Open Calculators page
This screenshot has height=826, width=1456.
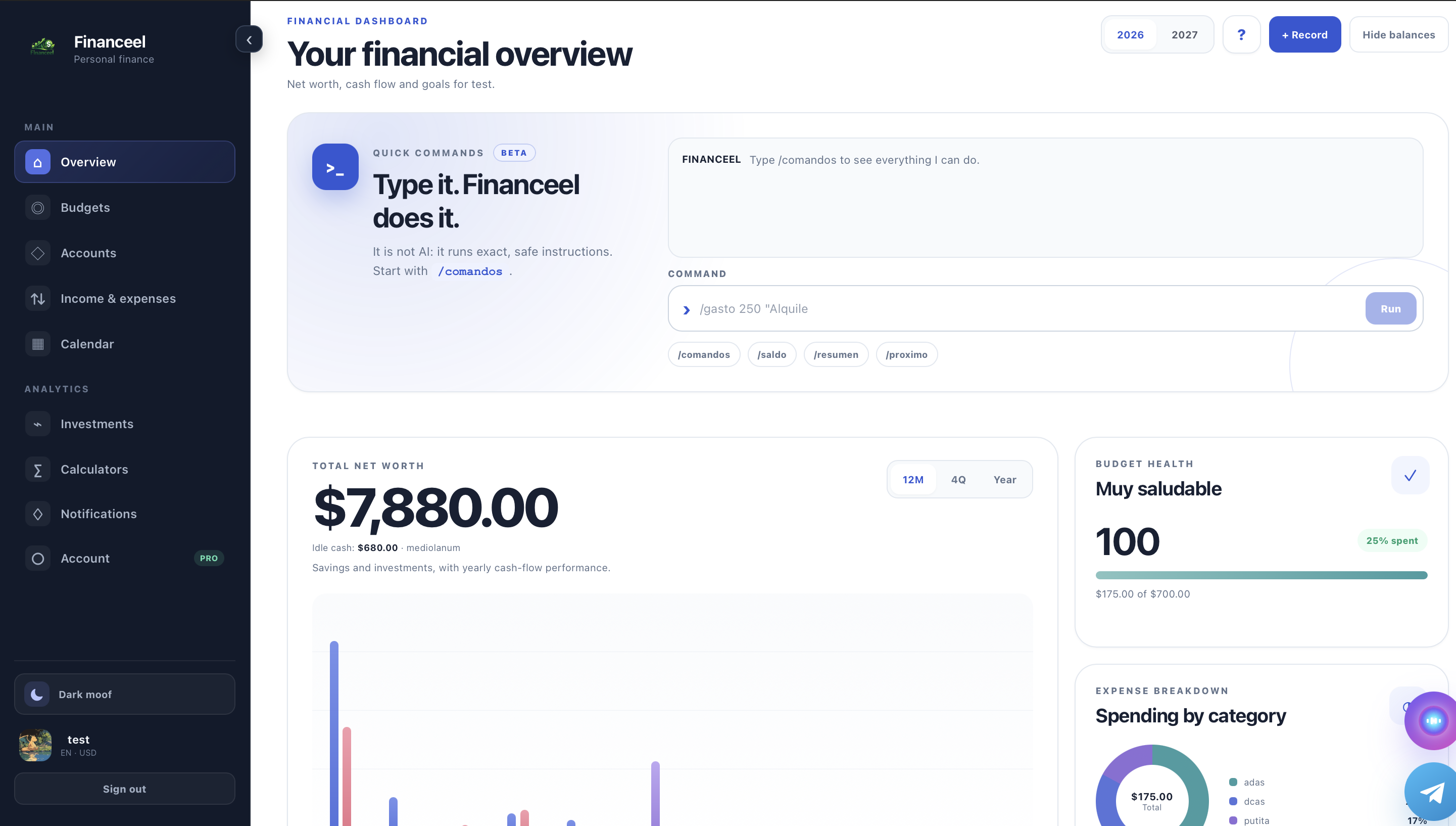pos(125,470)
